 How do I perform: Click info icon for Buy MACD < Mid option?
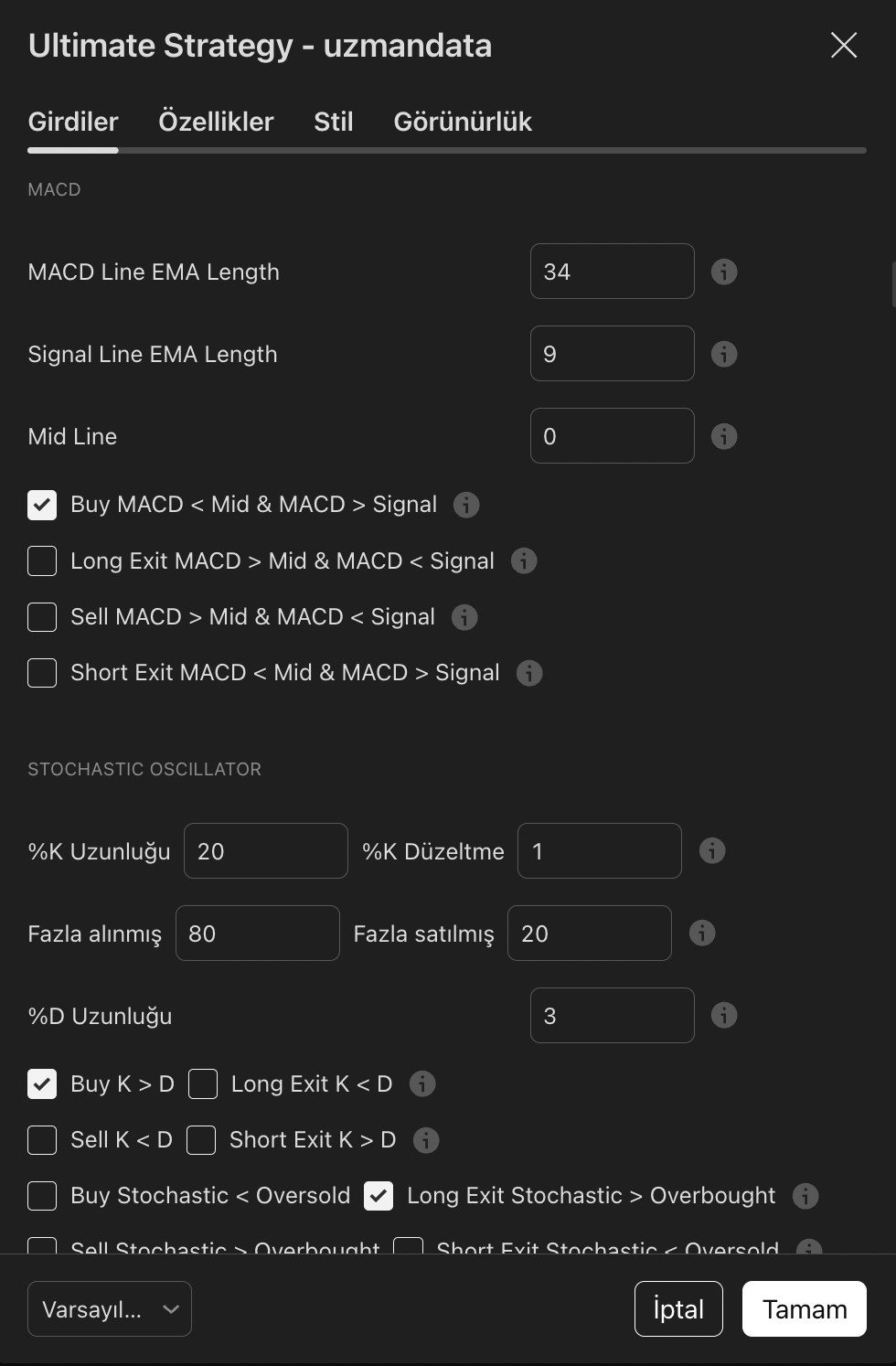[x=466, y=505]
